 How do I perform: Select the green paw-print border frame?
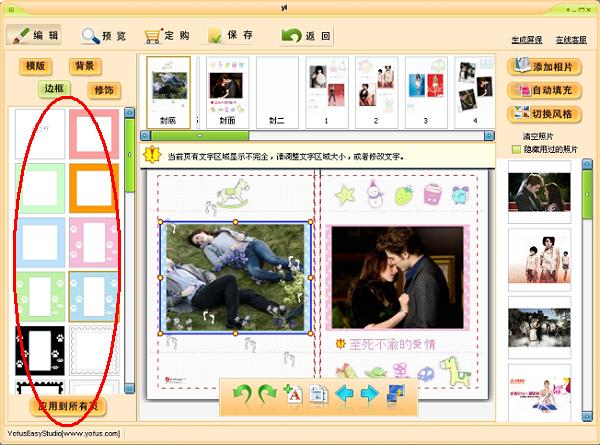[40, 297]
